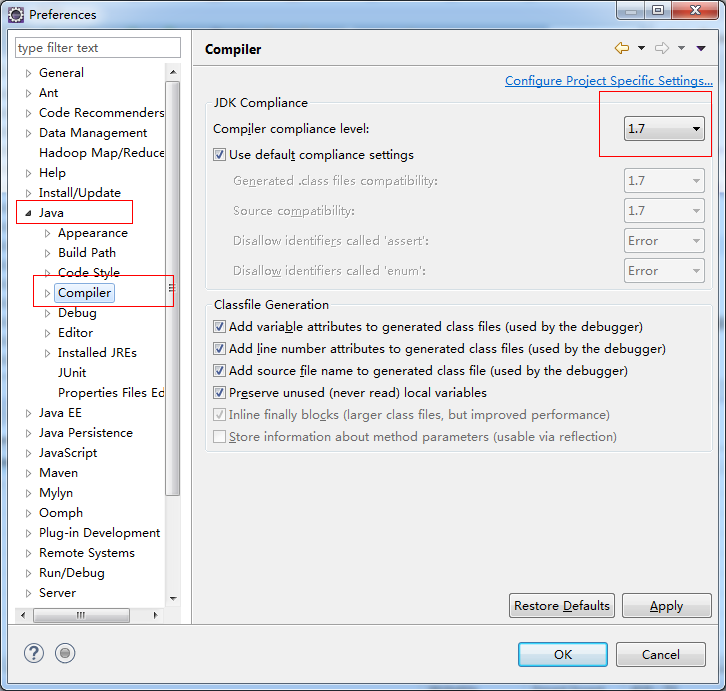
Task: Open the forward history dropdown arrow
Action: pos(682,48)
